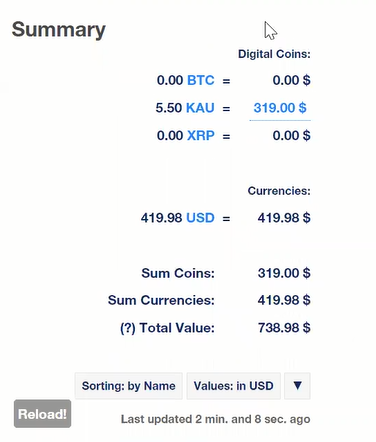This screenshot has width=376, height=442.
Task: Open the KAU coin link
Action: click(x=200, y=108)
